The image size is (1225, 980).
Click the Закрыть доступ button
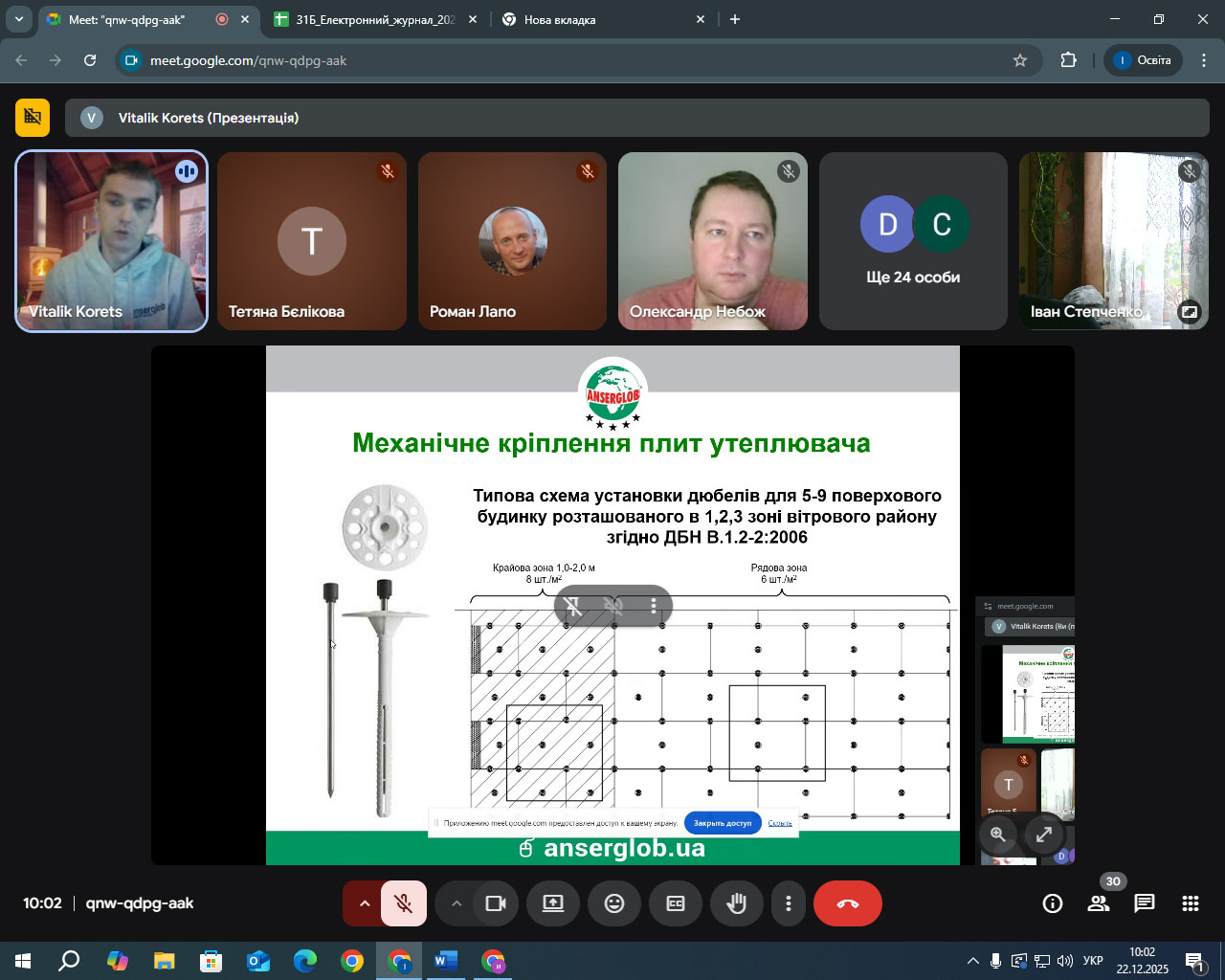click(x=723, y=823)
